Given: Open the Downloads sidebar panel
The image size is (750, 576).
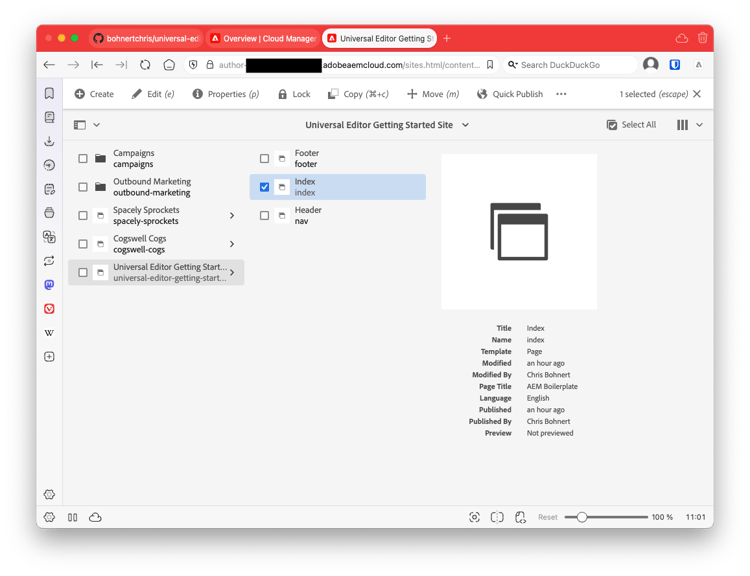Looking at the screenshot, I should click(x=49, y=141).
